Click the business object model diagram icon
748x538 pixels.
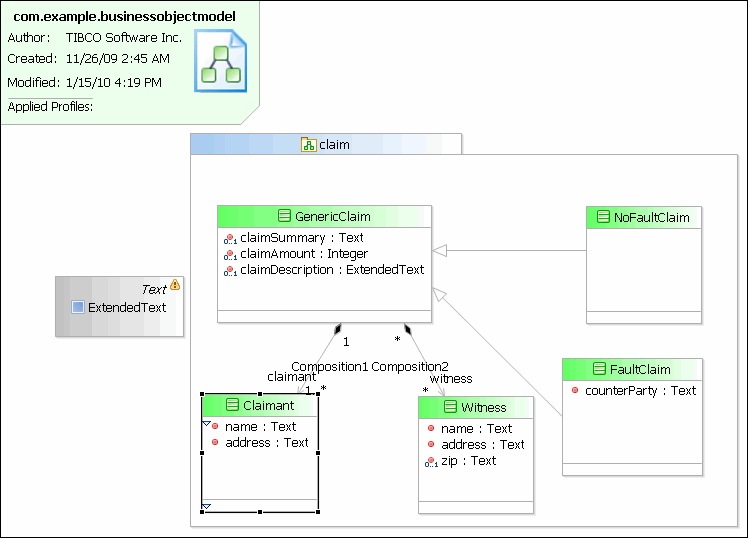tap(220, 60)
